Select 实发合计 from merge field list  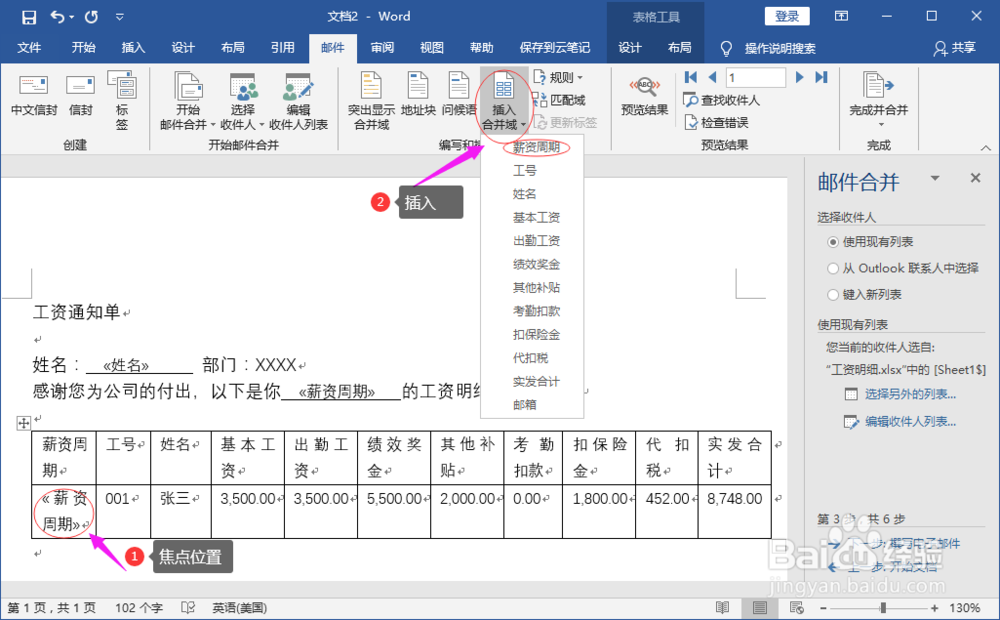pos(536,381)
